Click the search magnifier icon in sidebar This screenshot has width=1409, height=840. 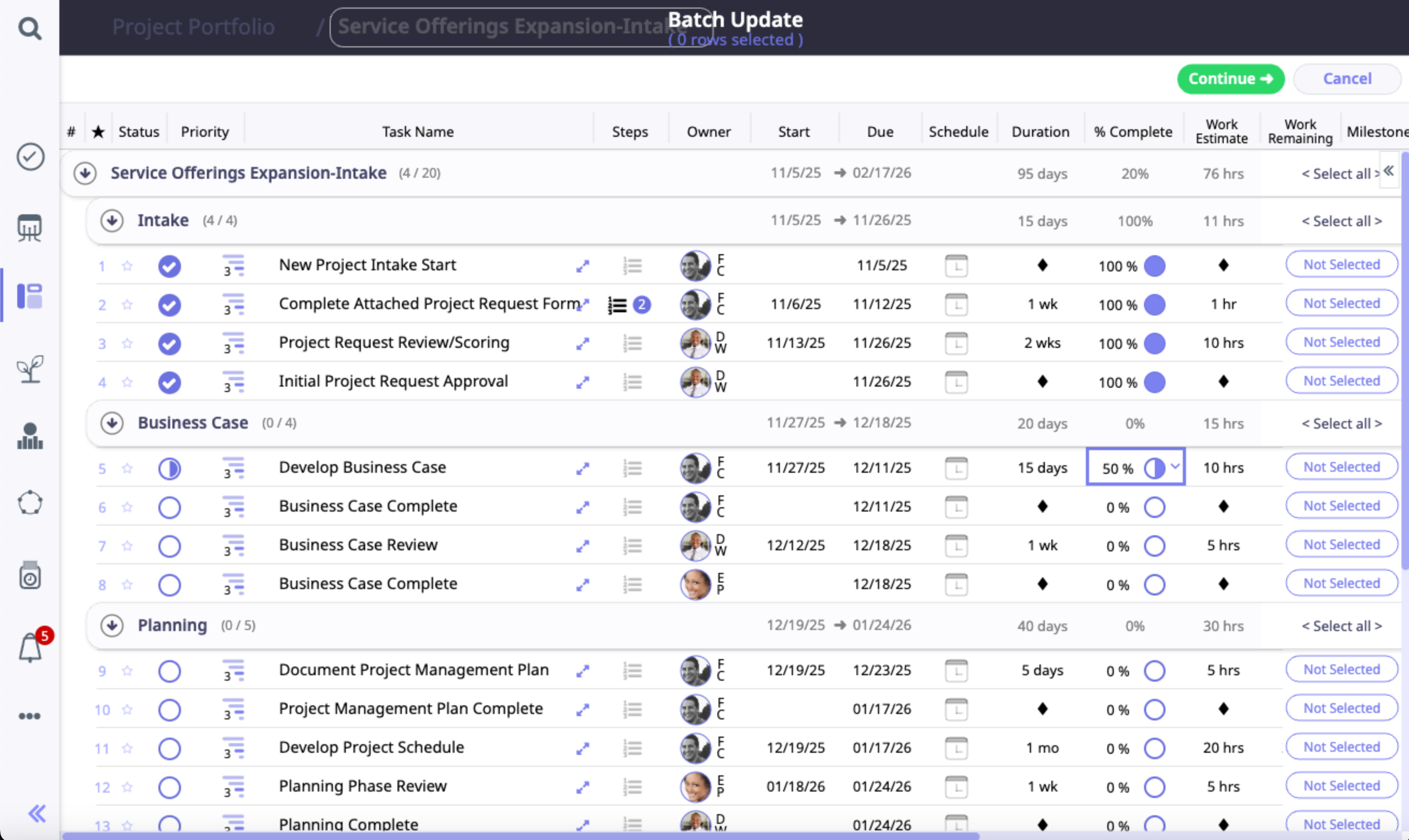pos(30,28)
